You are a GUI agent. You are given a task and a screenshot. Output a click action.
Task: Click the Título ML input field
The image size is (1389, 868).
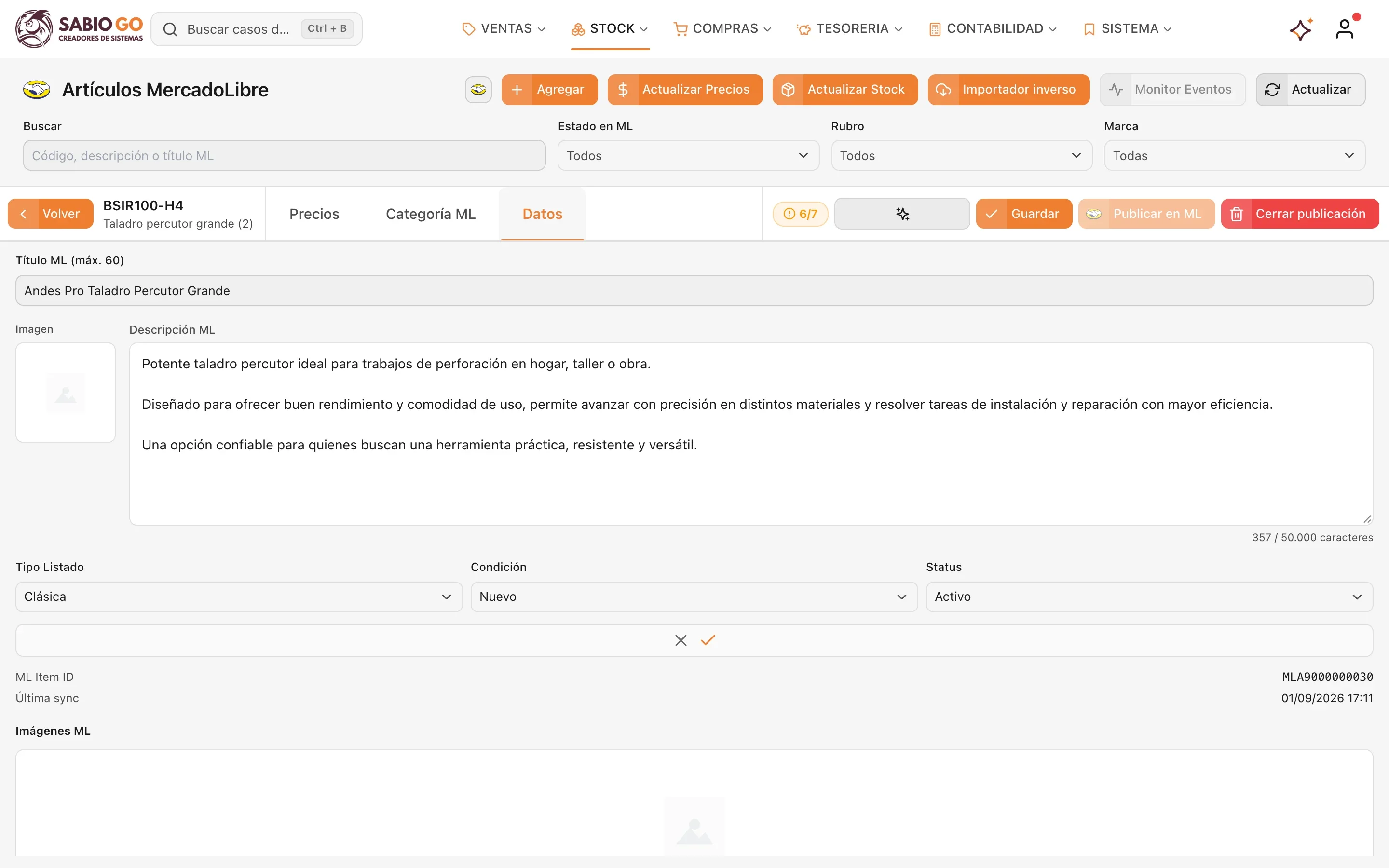coord(694,290)
